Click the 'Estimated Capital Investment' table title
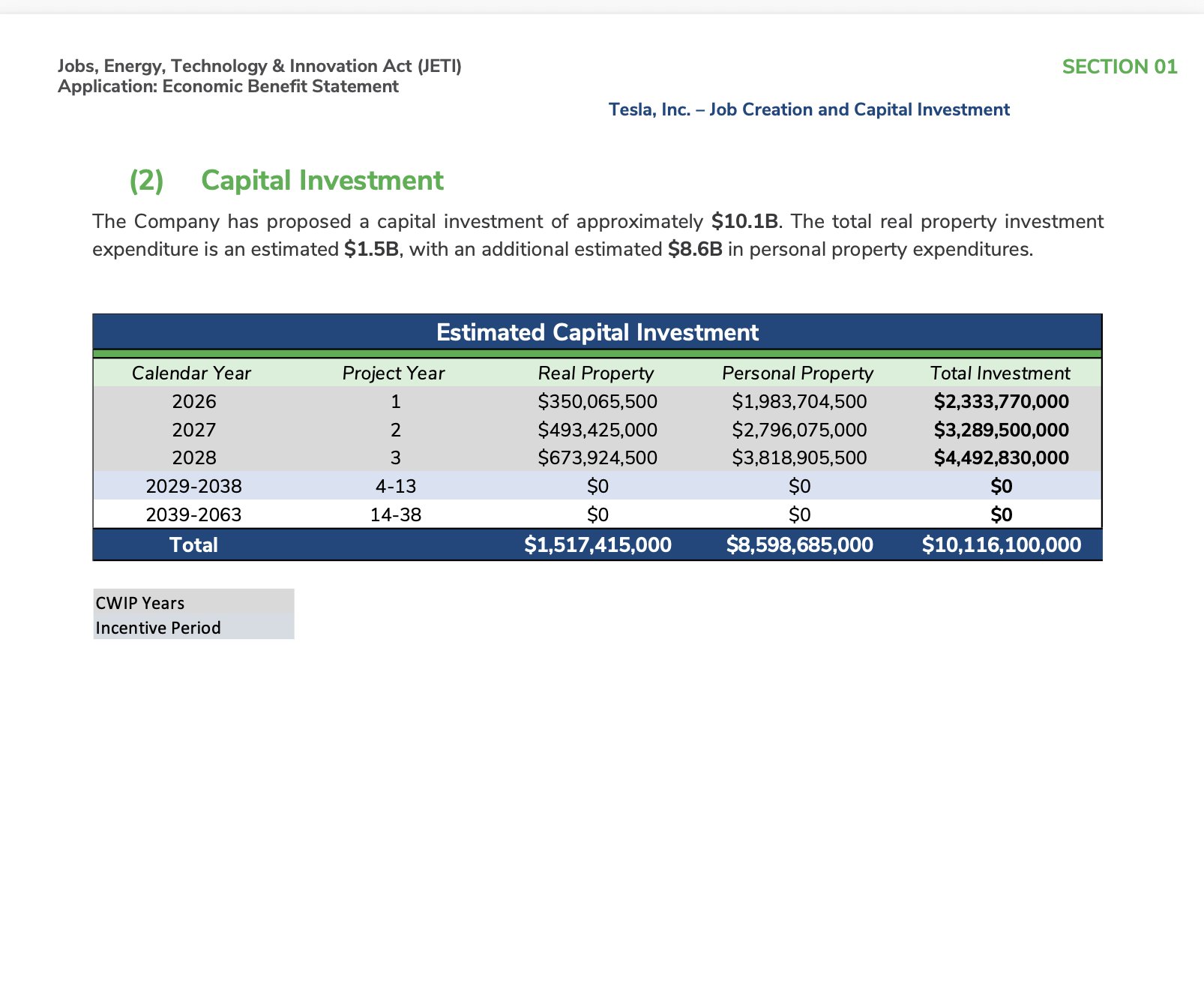This screenshot has width=1204, height=981. (x=598, y=332)
